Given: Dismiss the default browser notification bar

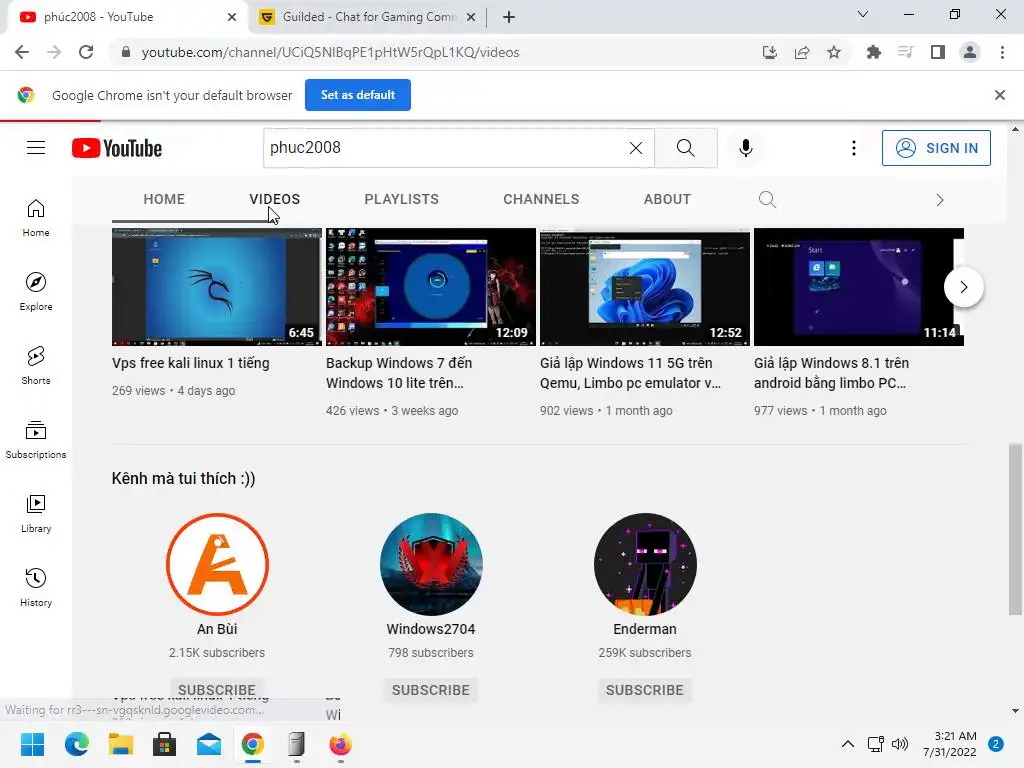Looking at the screenshot, I should click(x=999, y=95).
